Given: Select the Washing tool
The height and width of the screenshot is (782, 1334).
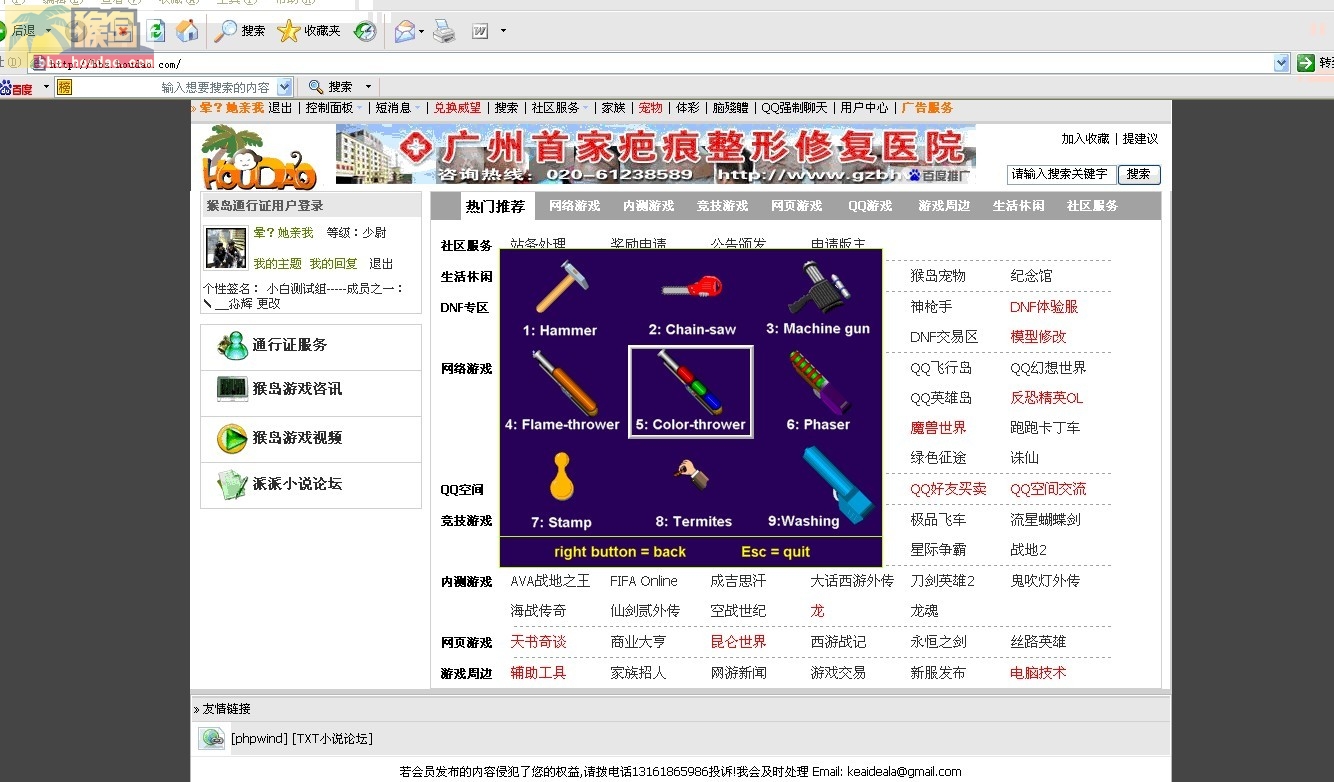Looking at the screenshot, I should [x=822, y=488].
